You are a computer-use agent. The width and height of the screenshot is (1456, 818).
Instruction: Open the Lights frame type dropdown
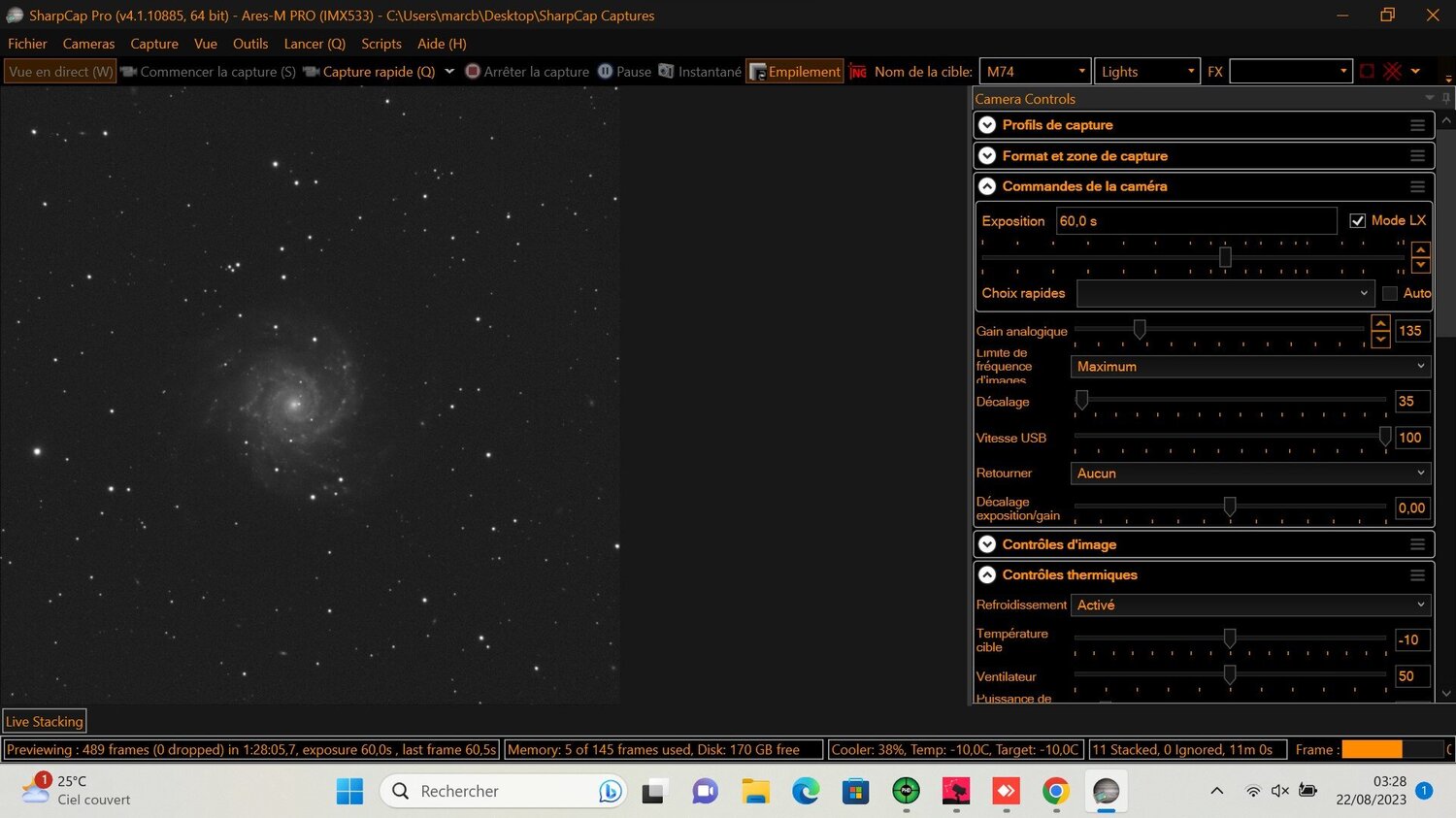(x=1147, y=72)
